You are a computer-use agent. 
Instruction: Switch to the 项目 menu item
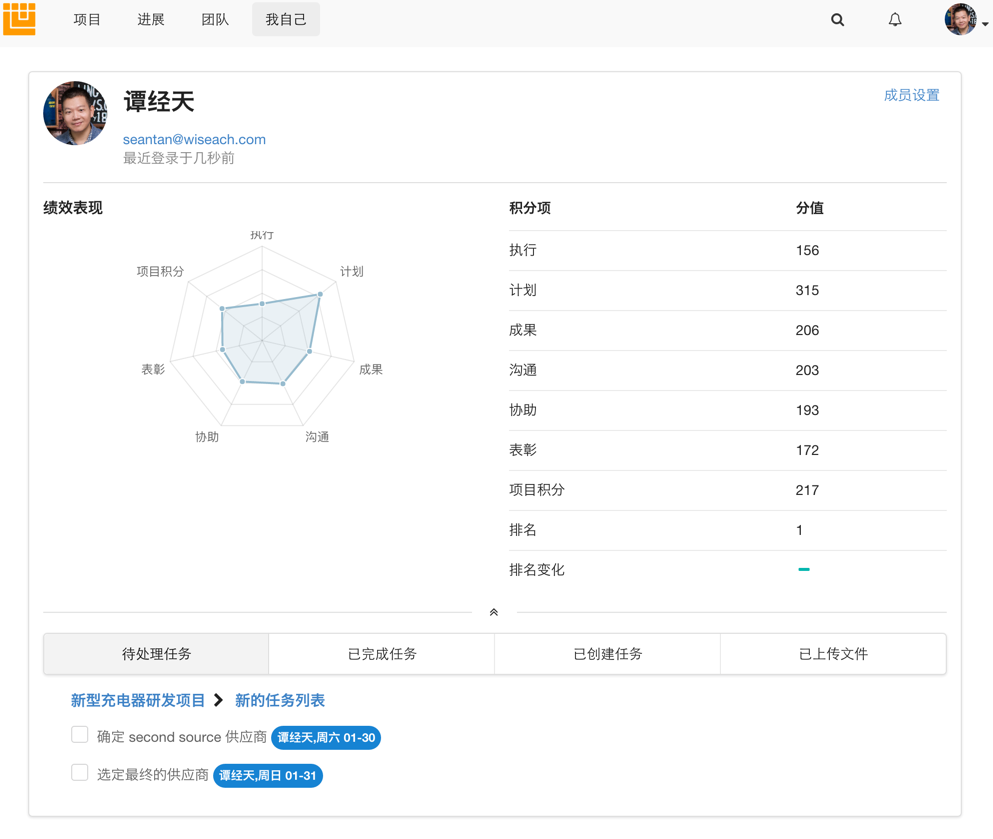87,19
